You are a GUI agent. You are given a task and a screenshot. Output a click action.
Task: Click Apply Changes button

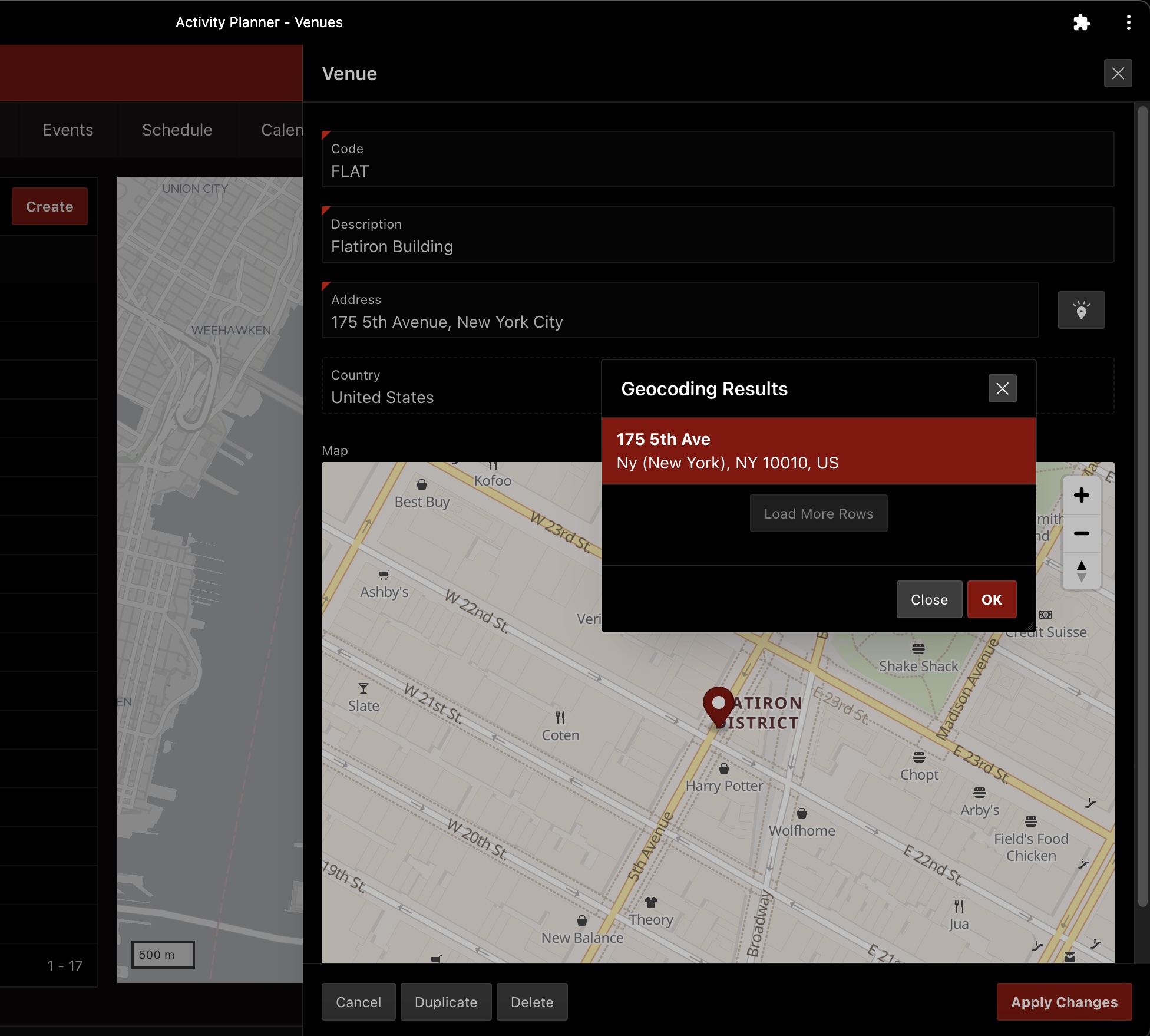pos(1063,1002)
